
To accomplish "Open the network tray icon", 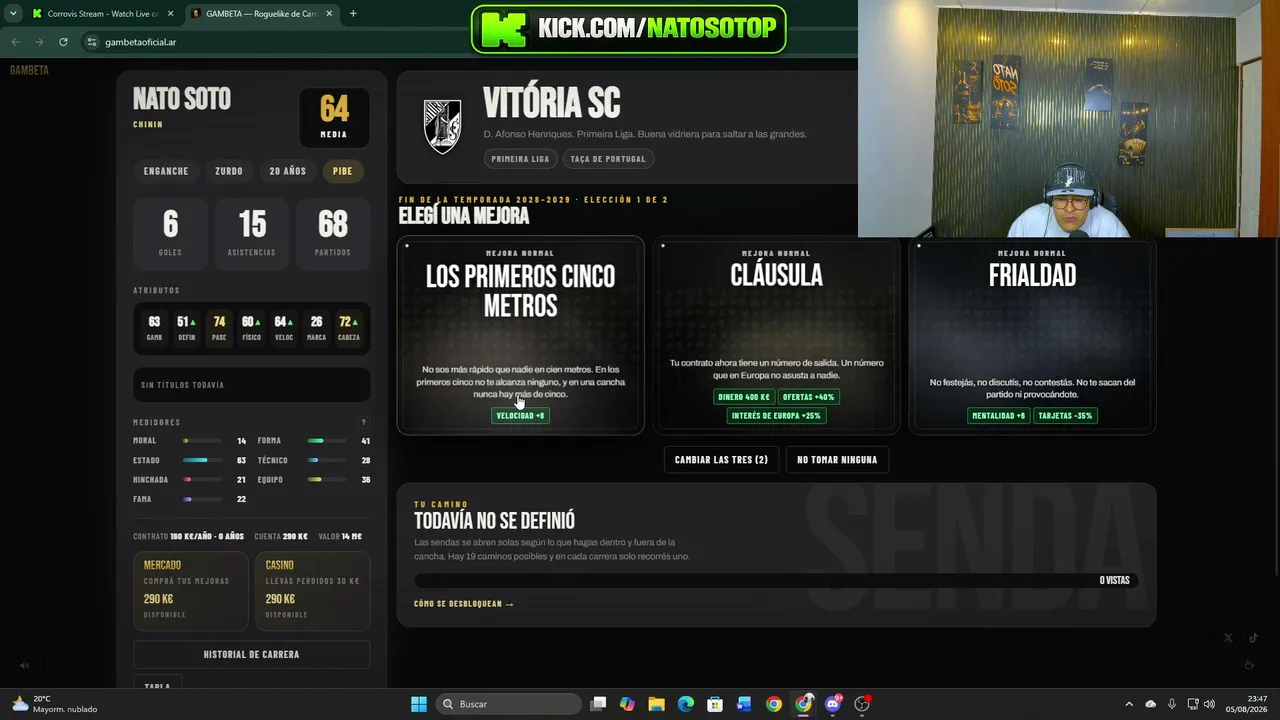I will click(1192, 704).
